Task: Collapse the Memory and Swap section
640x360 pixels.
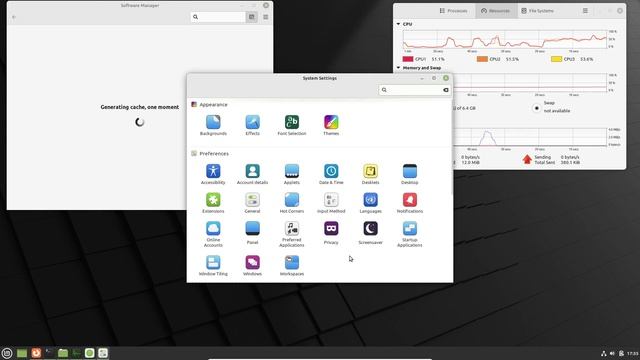Action: 398,68
